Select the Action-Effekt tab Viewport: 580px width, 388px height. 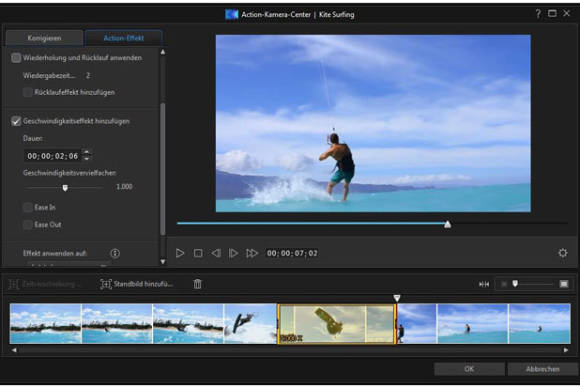click(x=124, y=38)
